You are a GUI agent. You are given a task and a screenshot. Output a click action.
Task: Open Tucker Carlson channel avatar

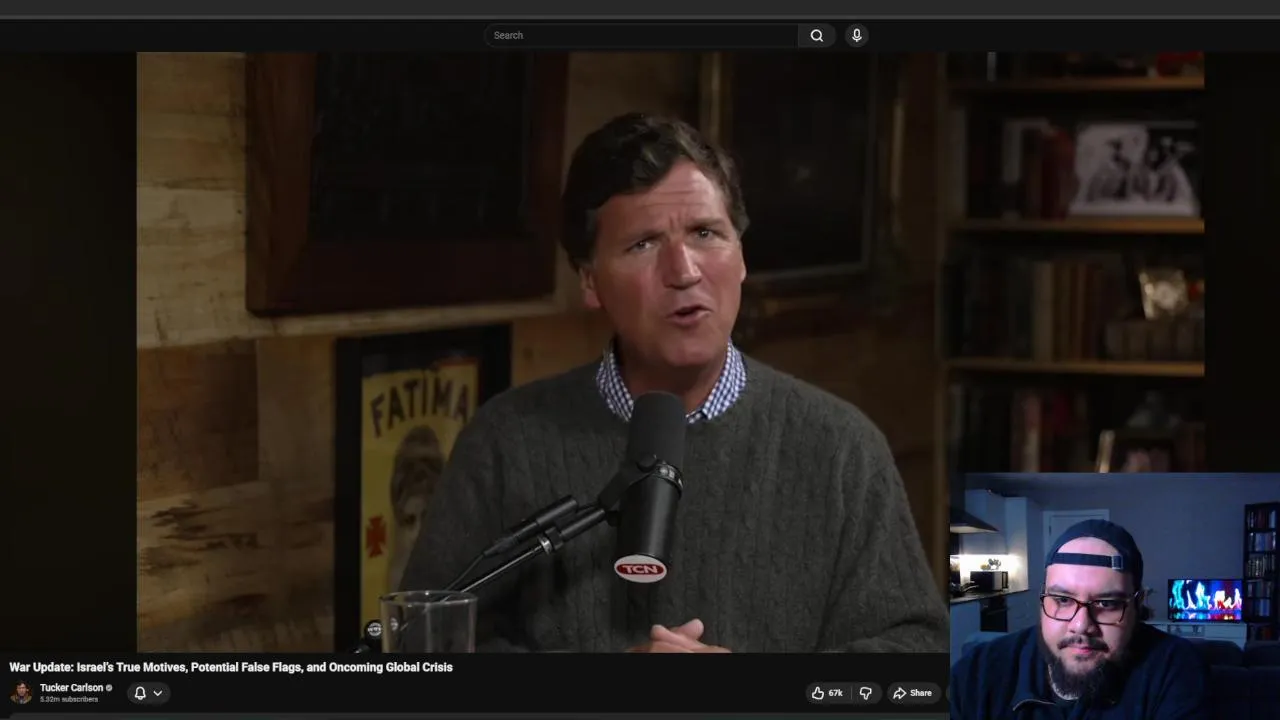point(21,693)
